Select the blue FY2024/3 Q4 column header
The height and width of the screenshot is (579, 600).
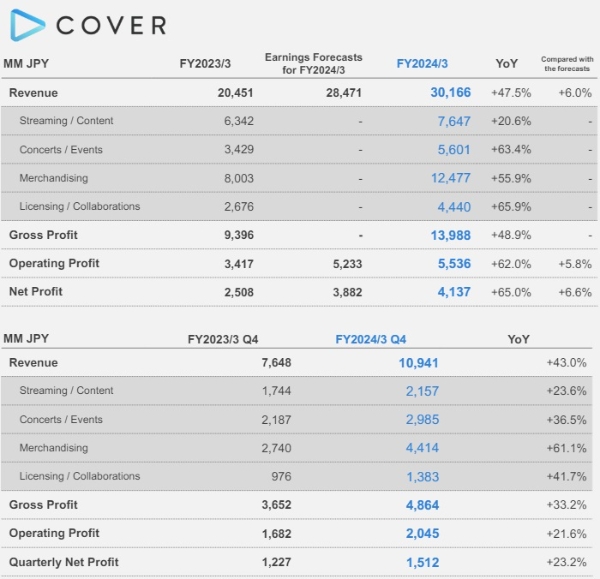pos(370,339)
